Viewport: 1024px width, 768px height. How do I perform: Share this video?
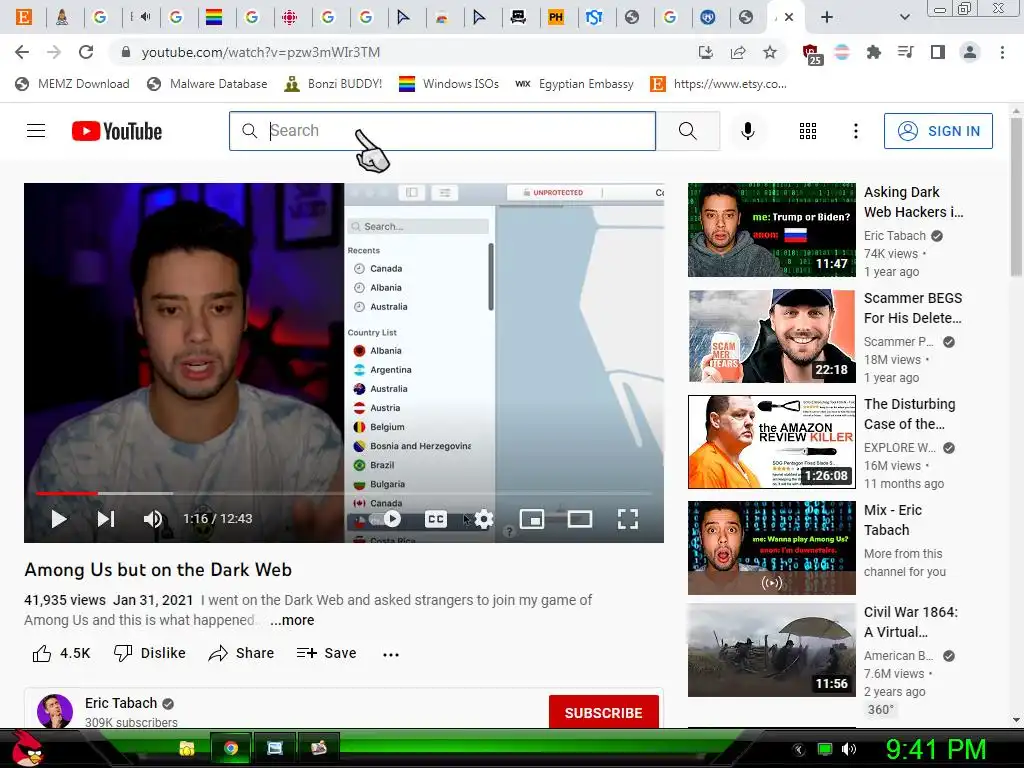point(241,653)
